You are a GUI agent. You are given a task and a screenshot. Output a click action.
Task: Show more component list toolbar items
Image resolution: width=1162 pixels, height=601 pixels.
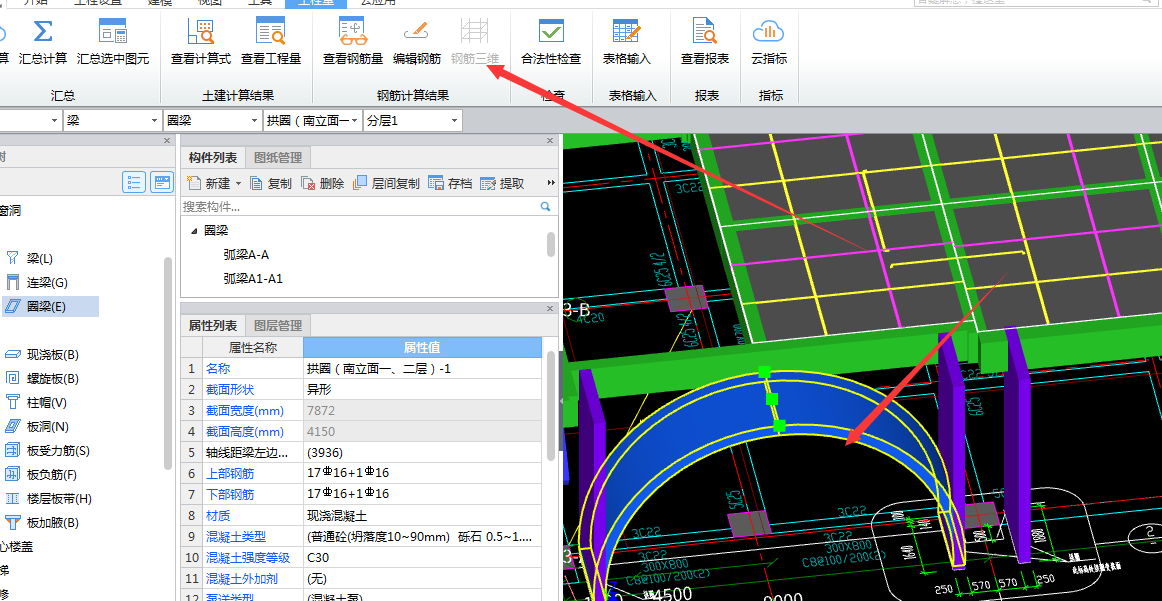[x=551, y=183]
